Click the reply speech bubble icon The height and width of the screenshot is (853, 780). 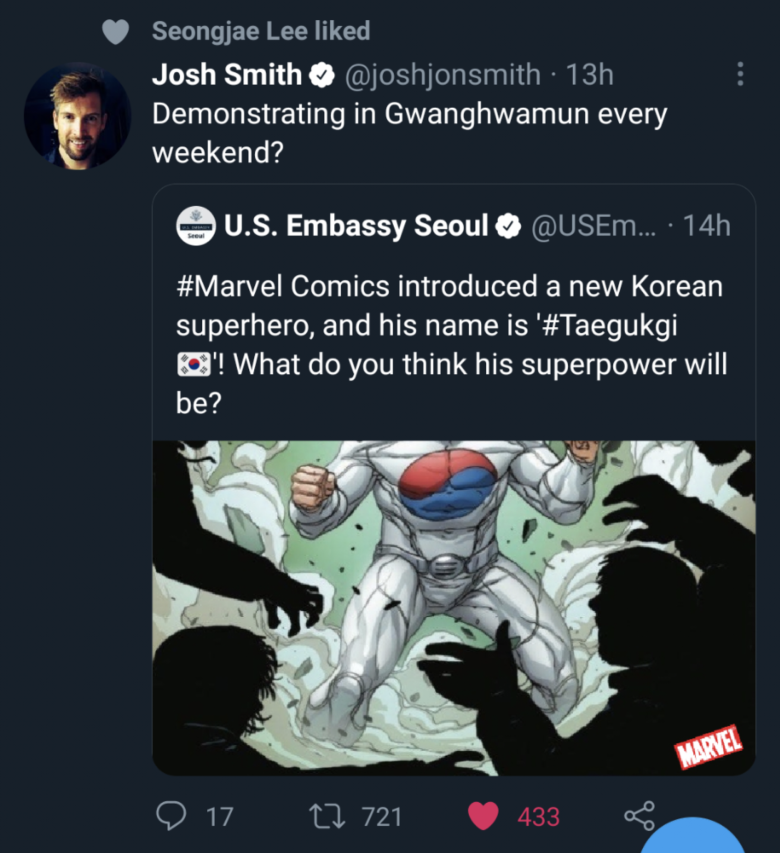(173, 816)
